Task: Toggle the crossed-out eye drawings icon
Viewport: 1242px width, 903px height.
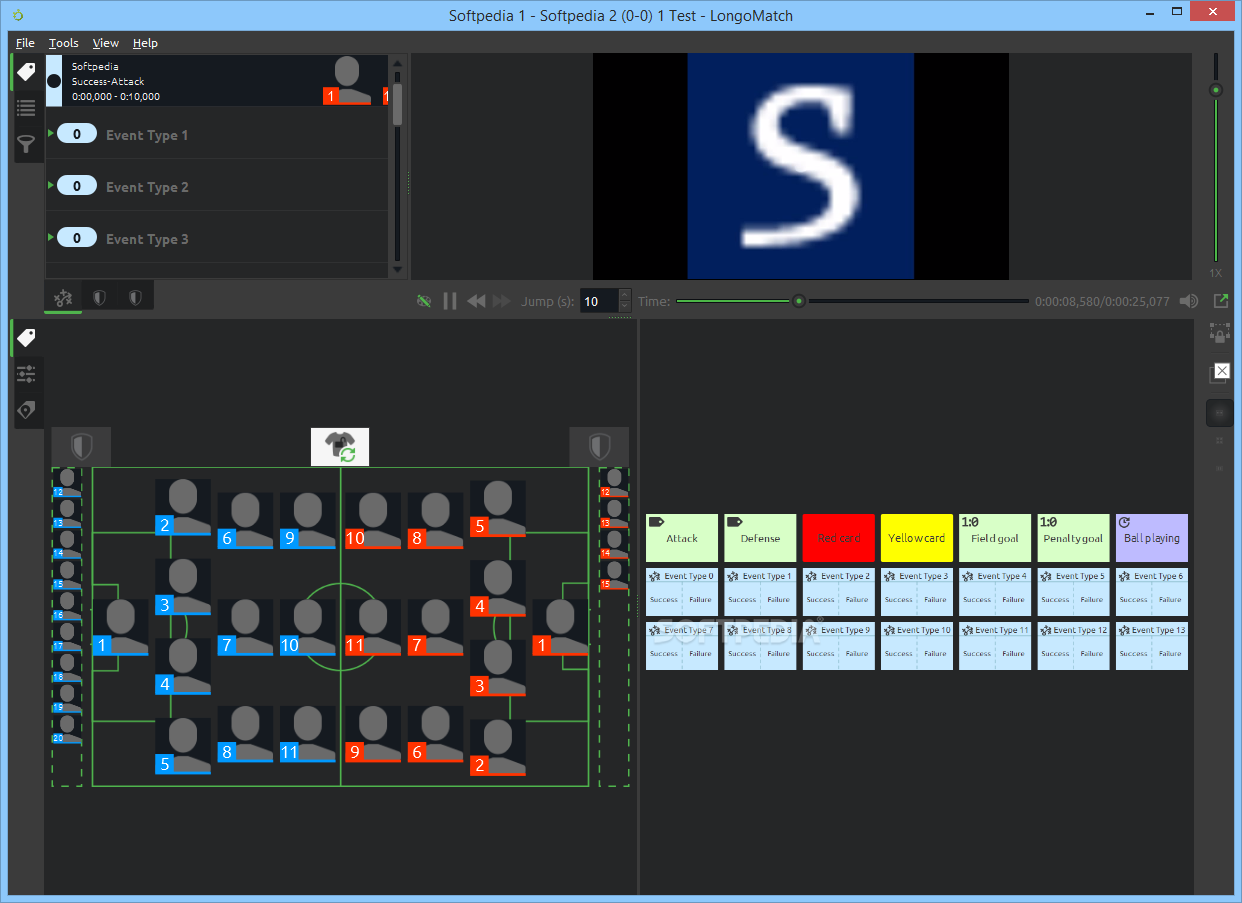Action: [x=424, y=301]
